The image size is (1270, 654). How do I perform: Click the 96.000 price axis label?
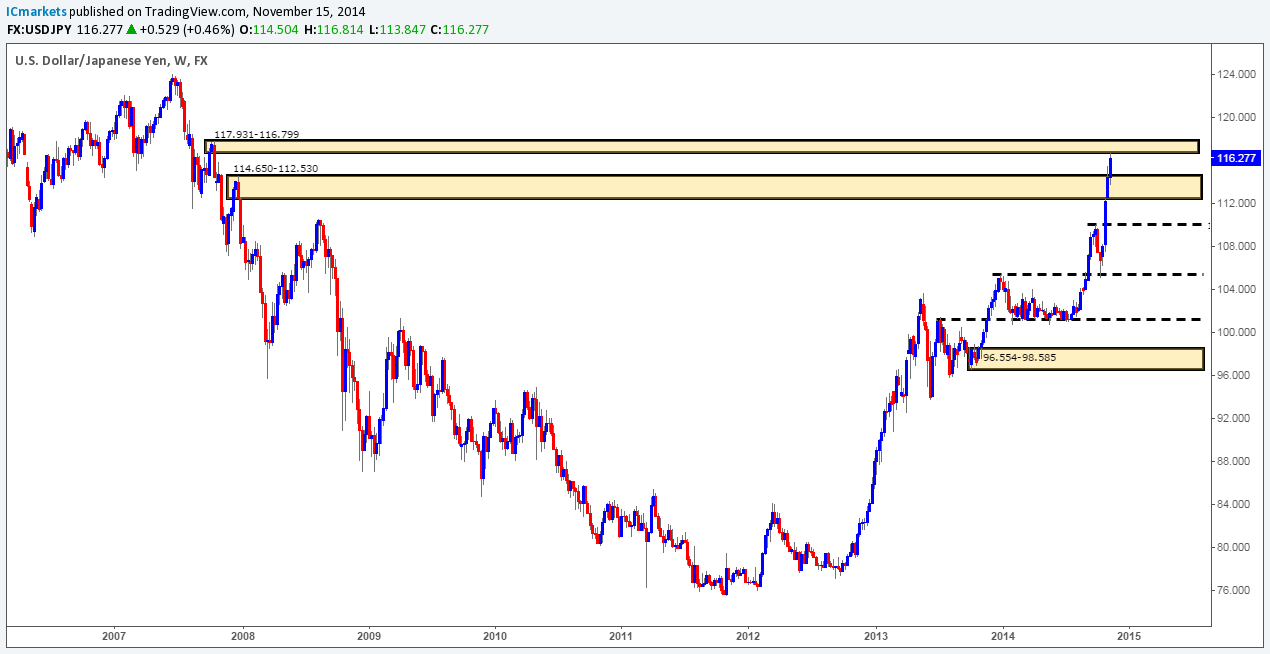[1232, 375]
